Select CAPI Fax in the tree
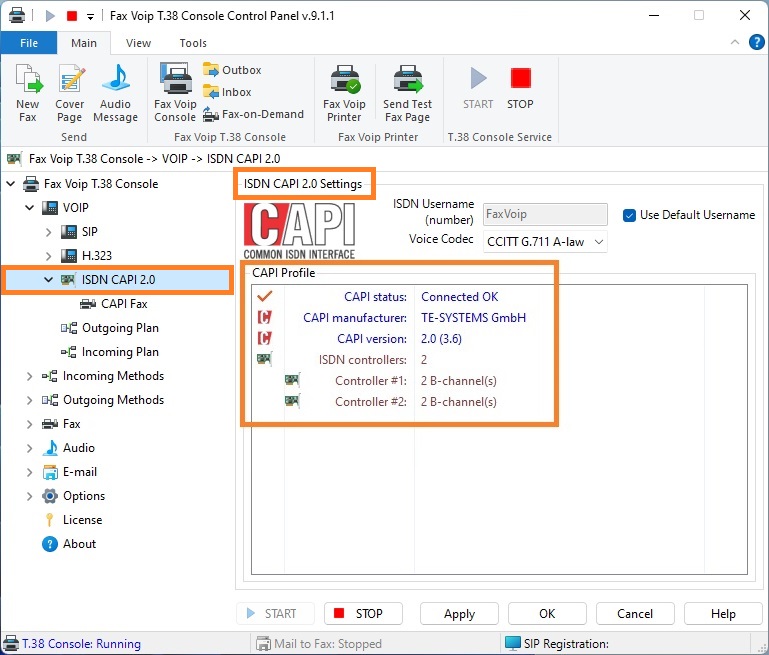This screenshot has width=769, height=655. coord(124,304)
